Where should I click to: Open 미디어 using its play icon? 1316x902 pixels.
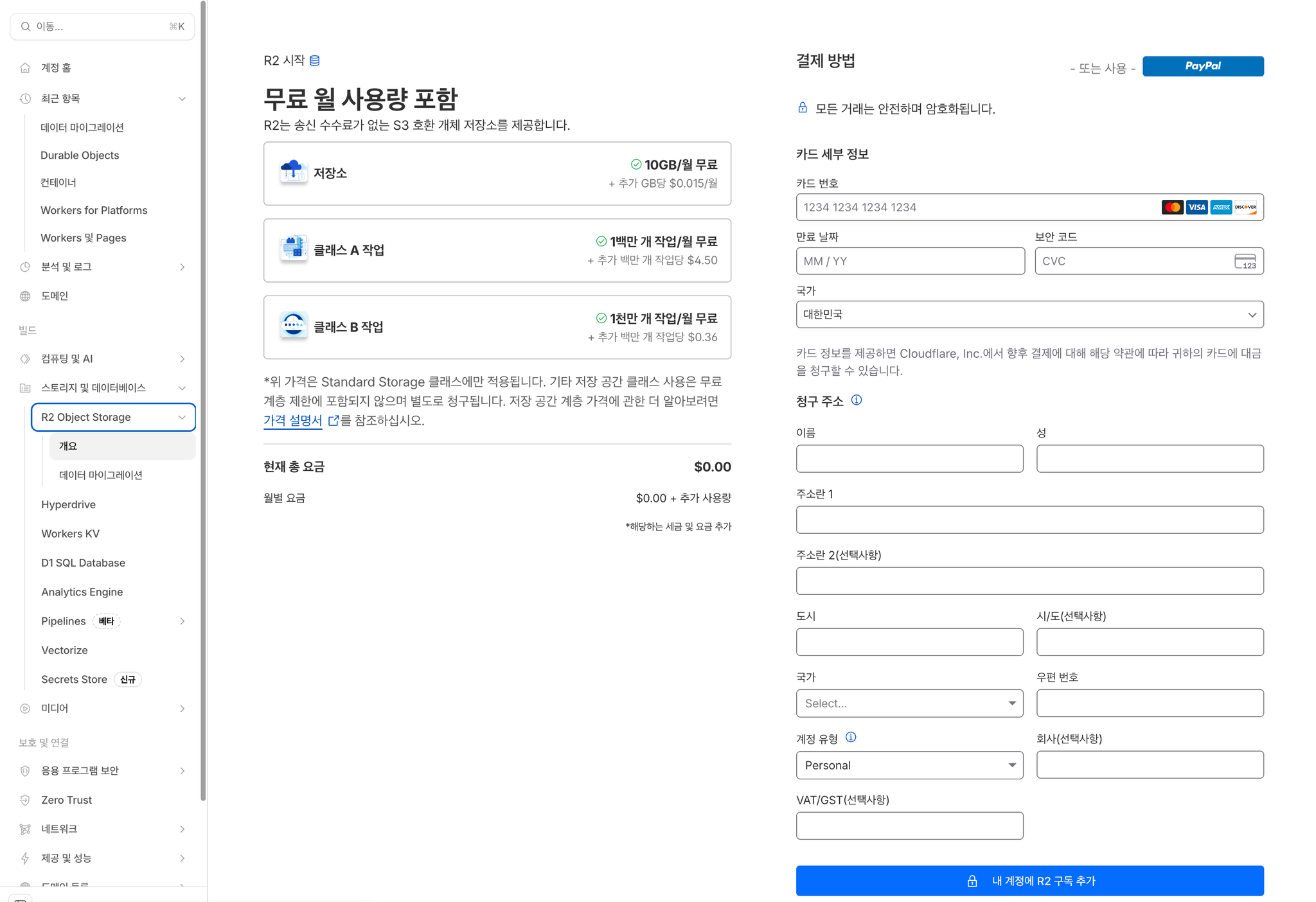click(24, 708)
